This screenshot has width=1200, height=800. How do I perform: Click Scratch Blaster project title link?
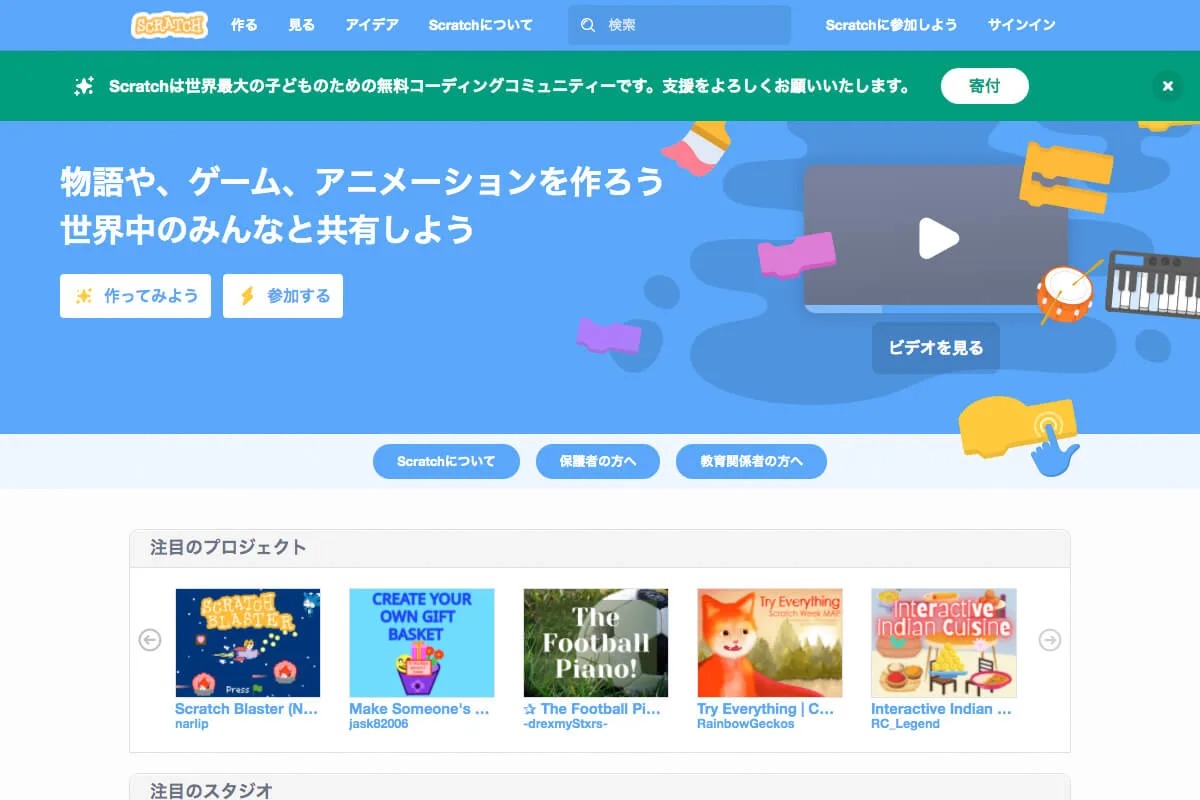[x=247, y=709]
